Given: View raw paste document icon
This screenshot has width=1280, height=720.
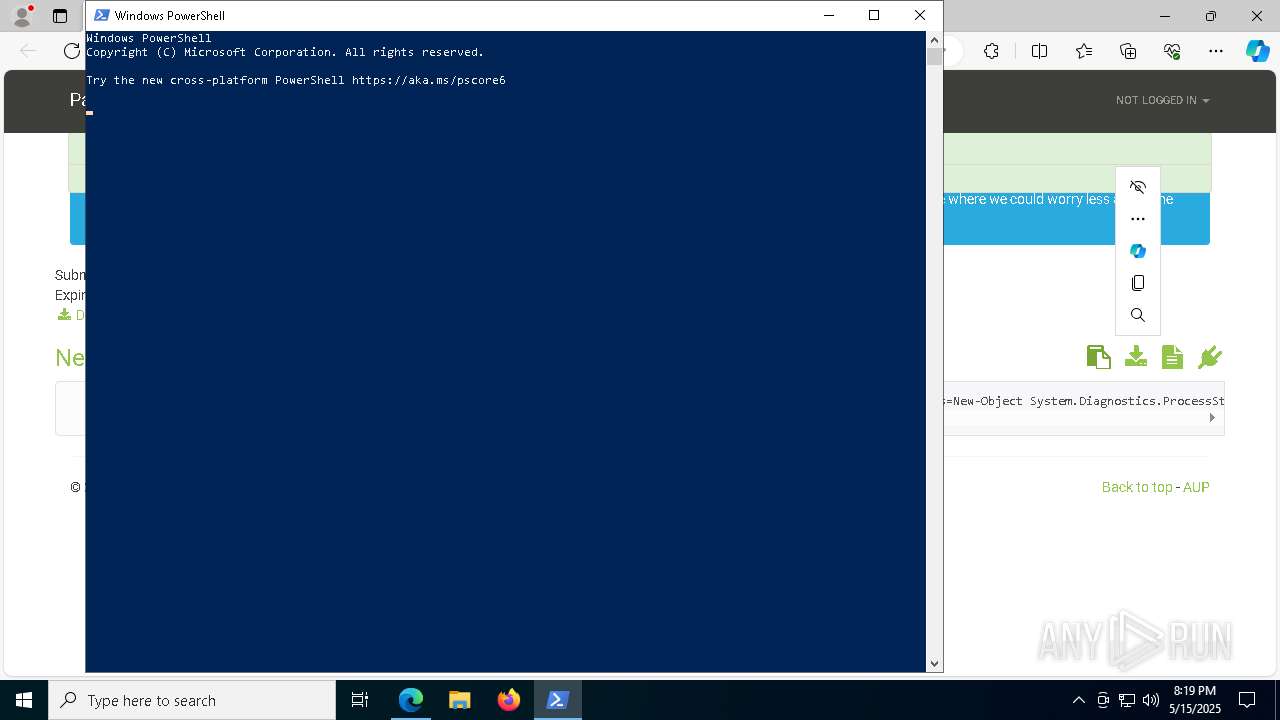Looking at the screenshot, I should (1173, 357).
